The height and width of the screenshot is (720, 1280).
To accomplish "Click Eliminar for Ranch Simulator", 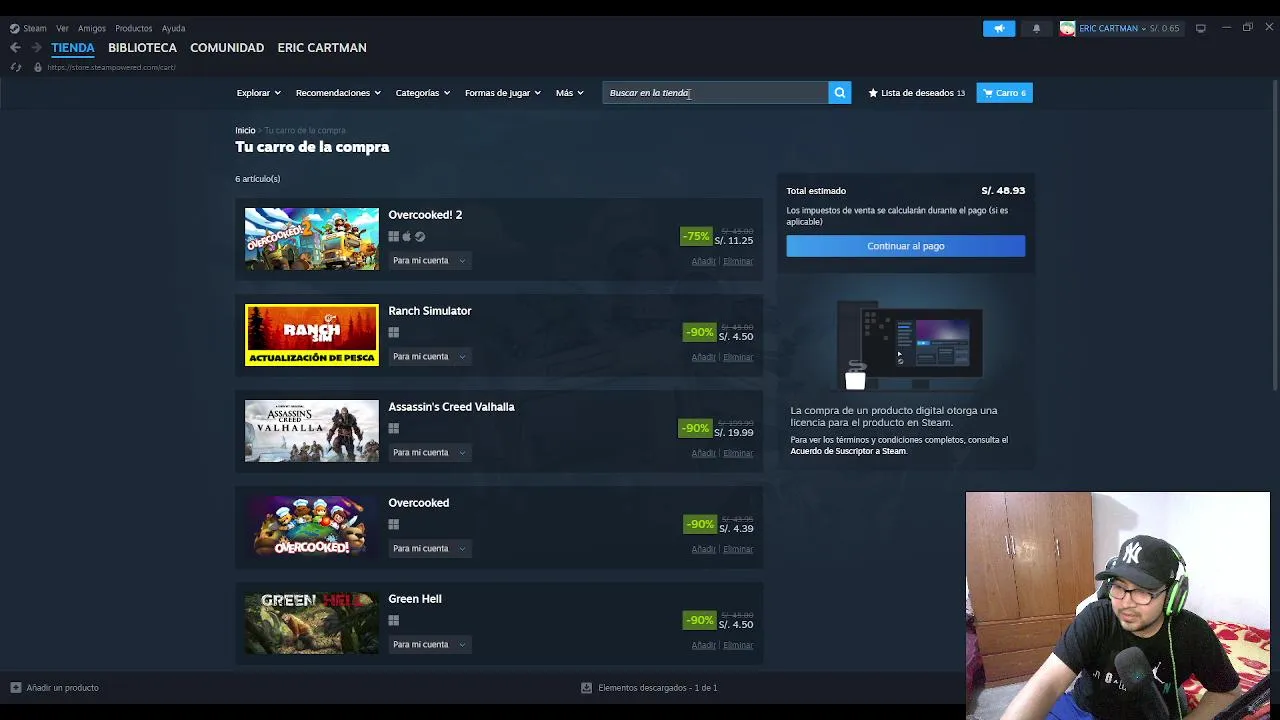I will [x=738, y=357].
